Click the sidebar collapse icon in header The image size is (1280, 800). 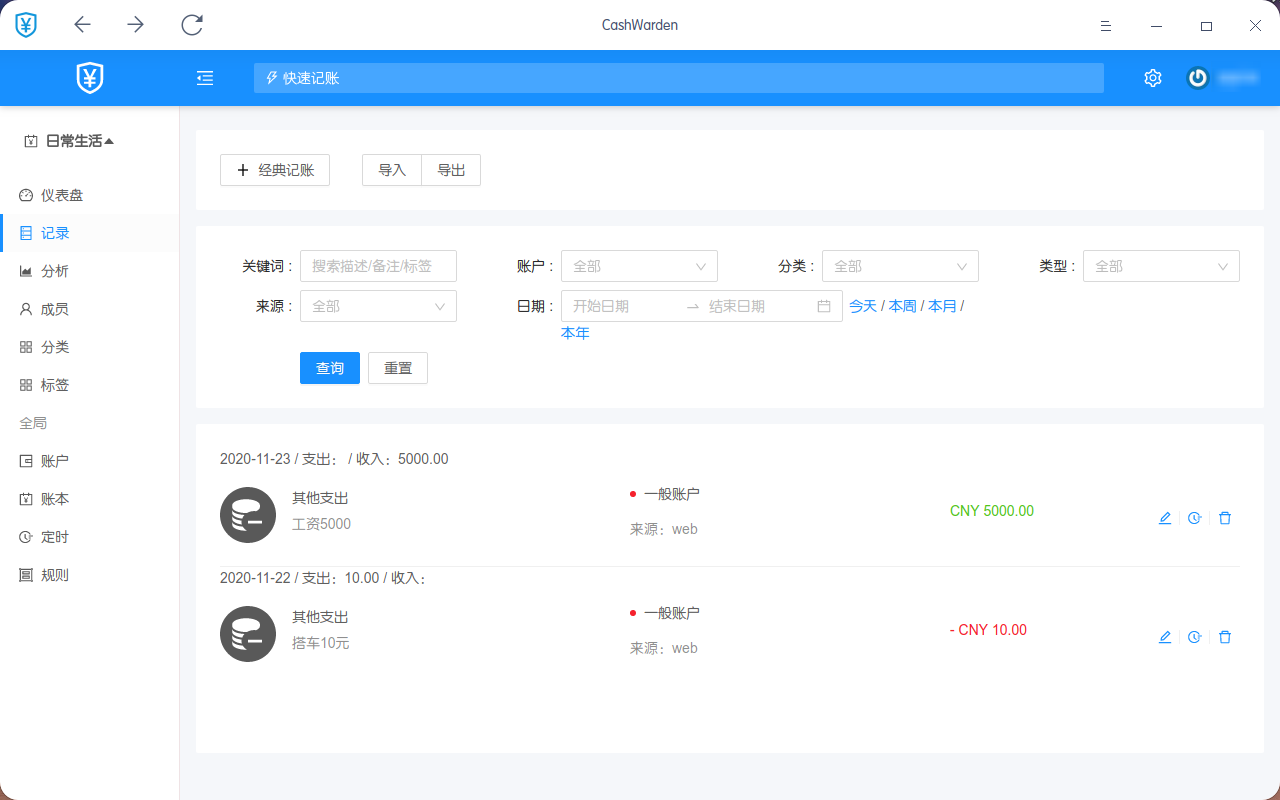[x=205, y=78]
